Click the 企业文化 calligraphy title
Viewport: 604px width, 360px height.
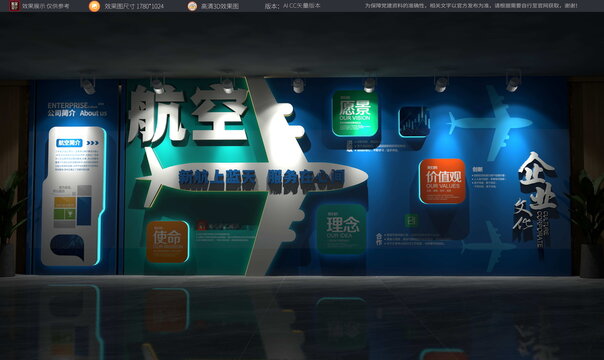pos(535,193)
